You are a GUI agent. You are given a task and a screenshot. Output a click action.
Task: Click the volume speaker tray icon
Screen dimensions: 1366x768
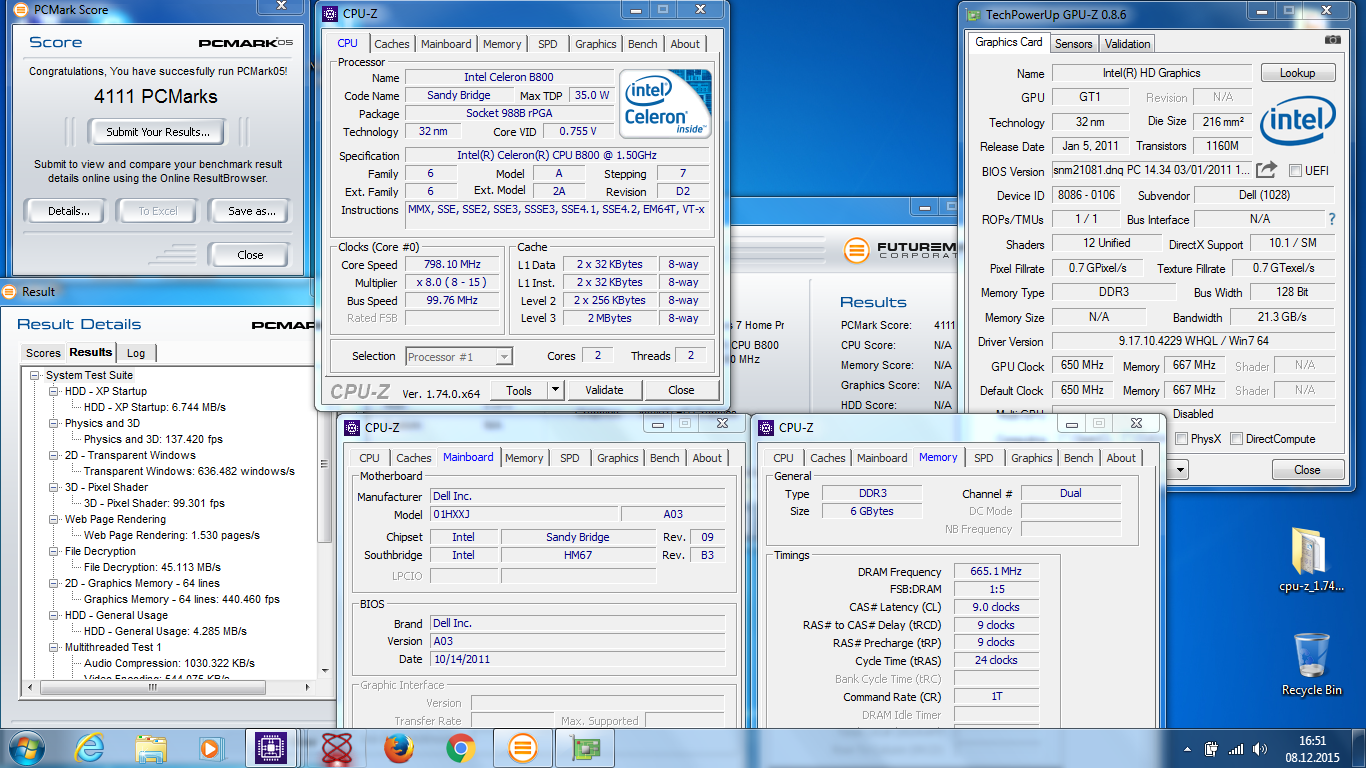(1259, 748)
